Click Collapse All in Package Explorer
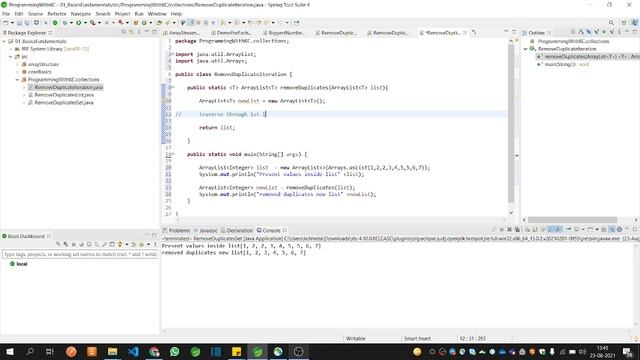 (x=124, y=32)
